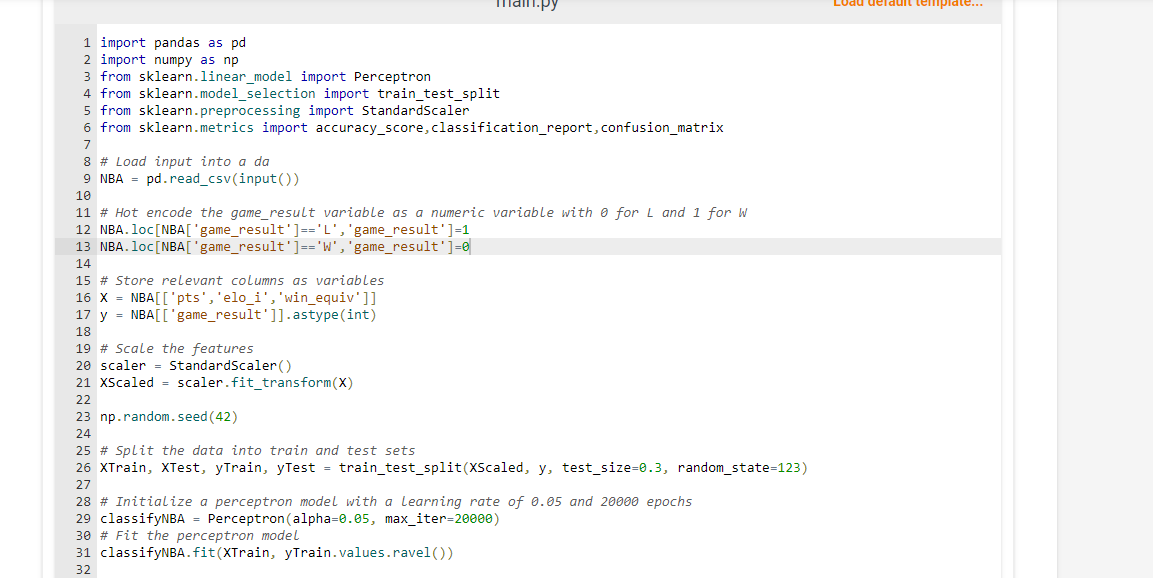
Task: Select the word train_test_split on line 26
Action: tap(391, 467)
